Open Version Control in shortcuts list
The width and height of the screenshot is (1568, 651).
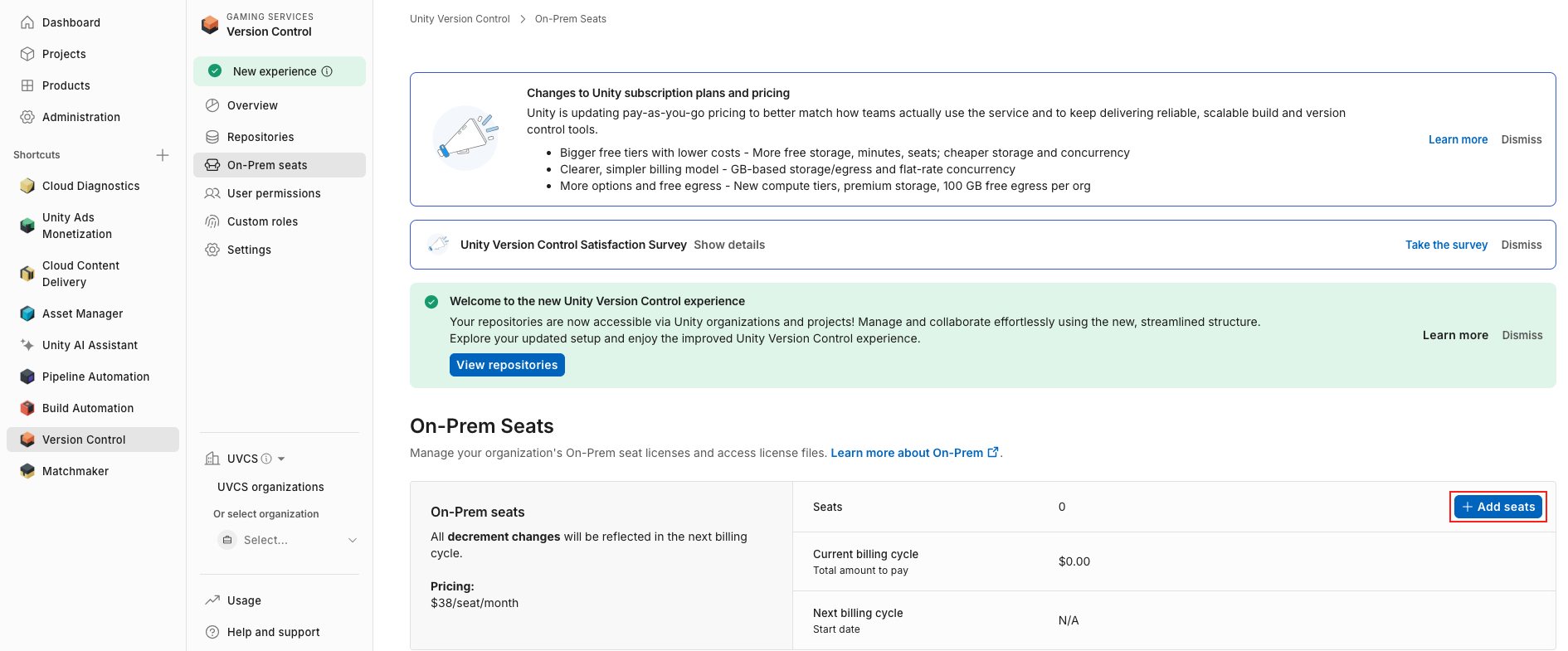[93, 440]
